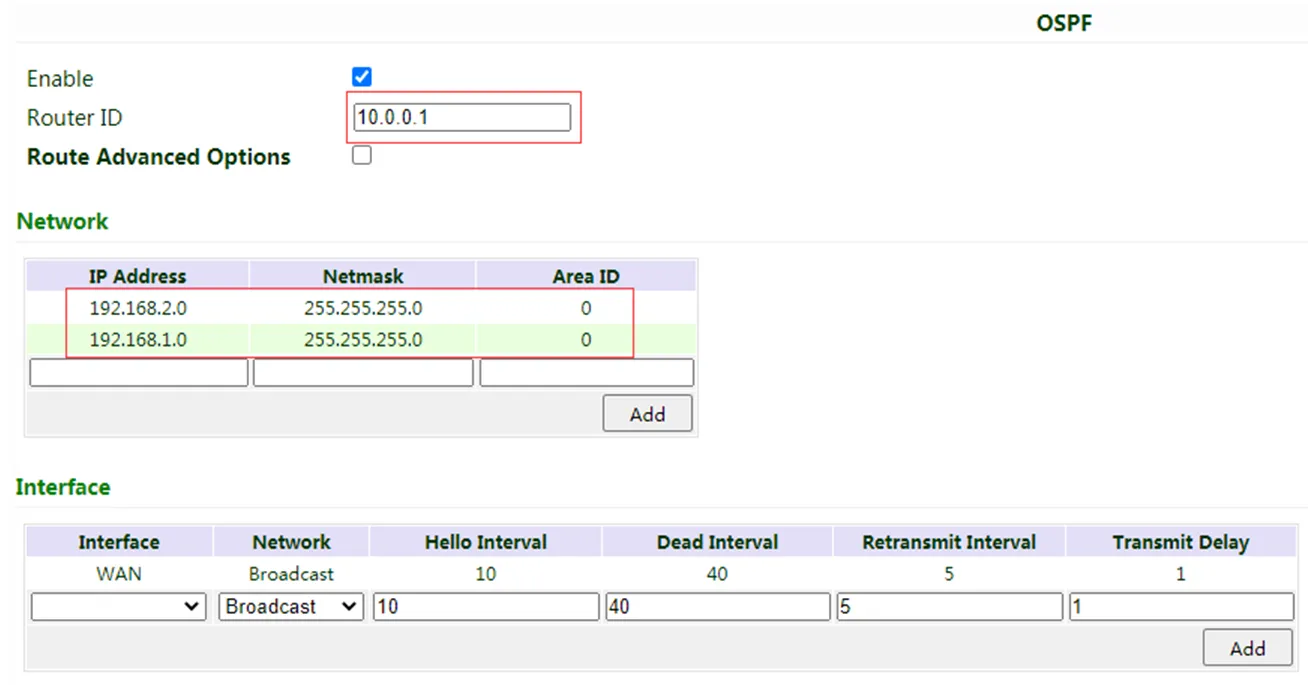Image resolution: width=1308 pixels, height=685 pixels.
Task: Click Area ID 0 in 192.168.2.0 row
Action: click(x=586, y=309)
